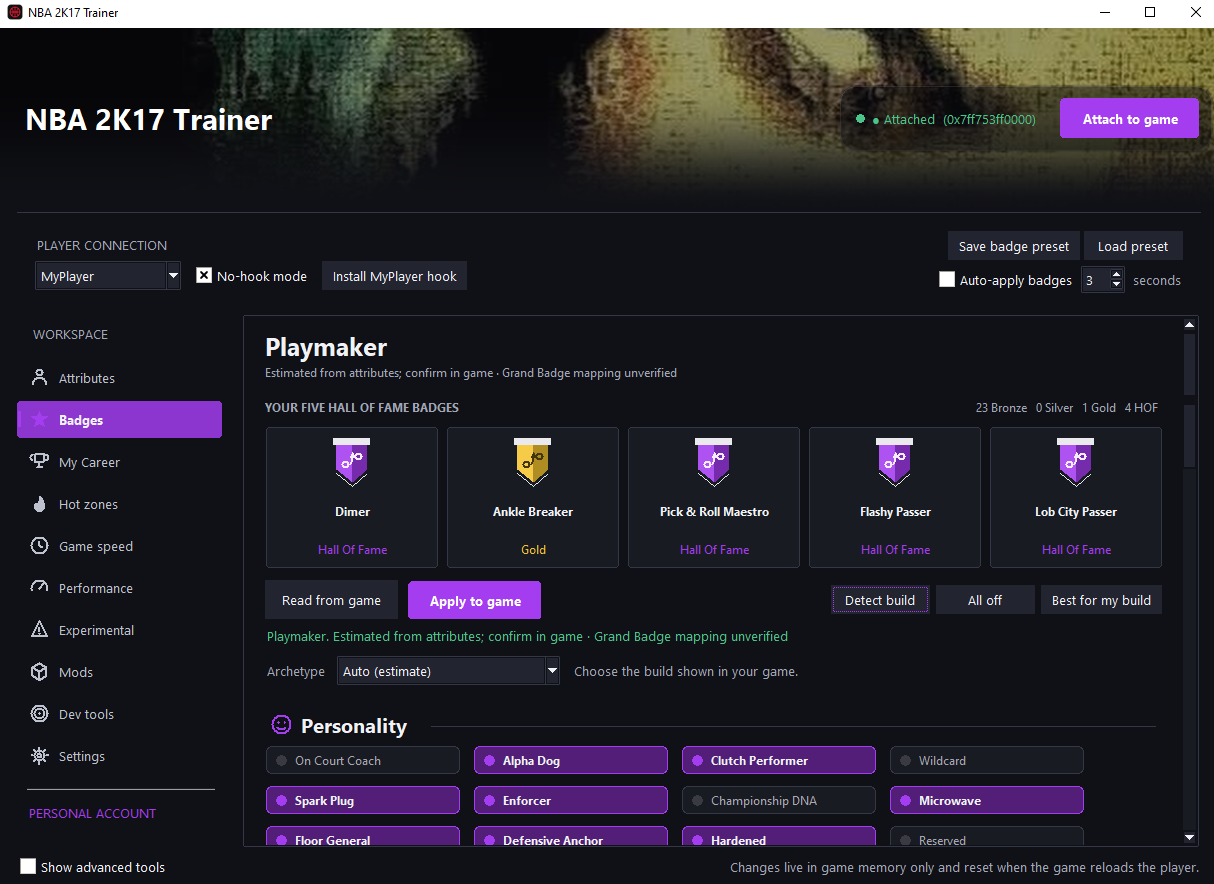Image resolution: width=1214 pixels, height=884 pixels.
Task: Toggle the Wildcard badge on
Action: click(987, 760)
